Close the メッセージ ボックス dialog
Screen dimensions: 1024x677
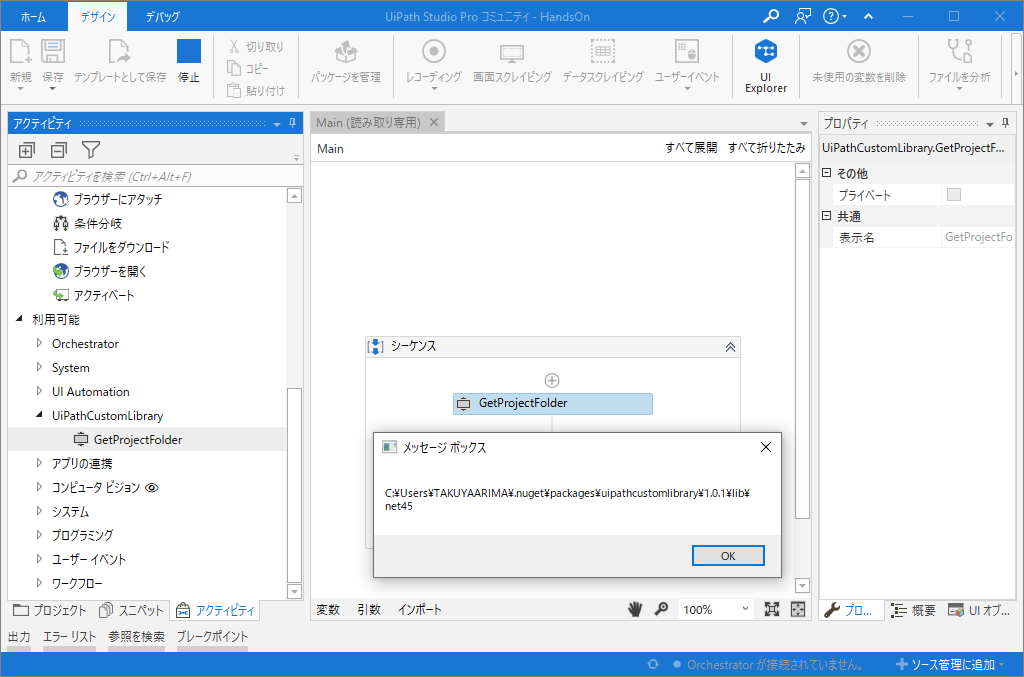coord(766,447)
